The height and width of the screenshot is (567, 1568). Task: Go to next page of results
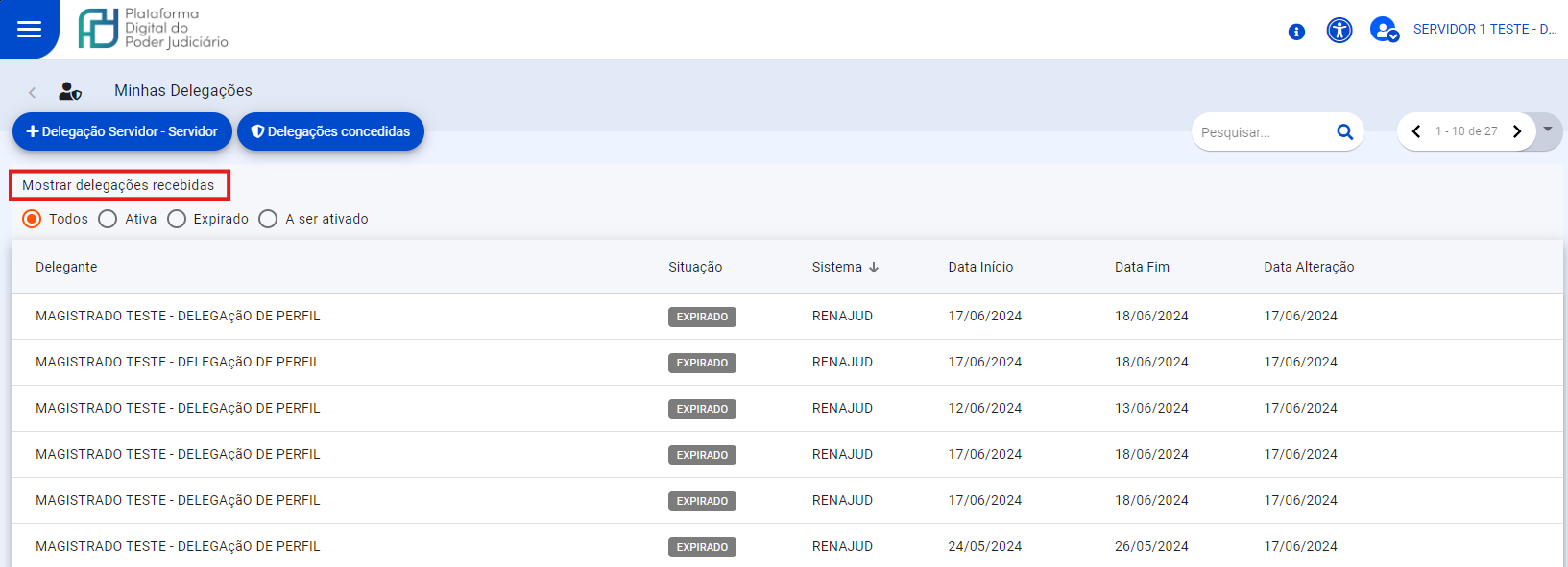[1517, 131]
